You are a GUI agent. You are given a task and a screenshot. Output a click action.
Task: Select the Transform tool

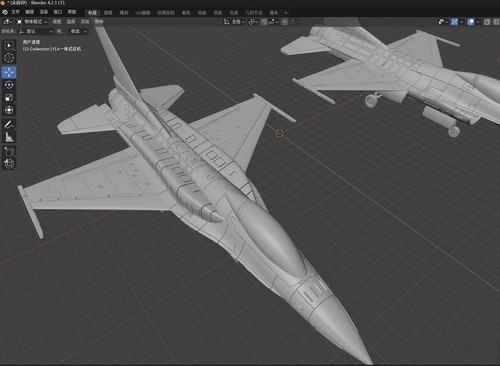9,110
